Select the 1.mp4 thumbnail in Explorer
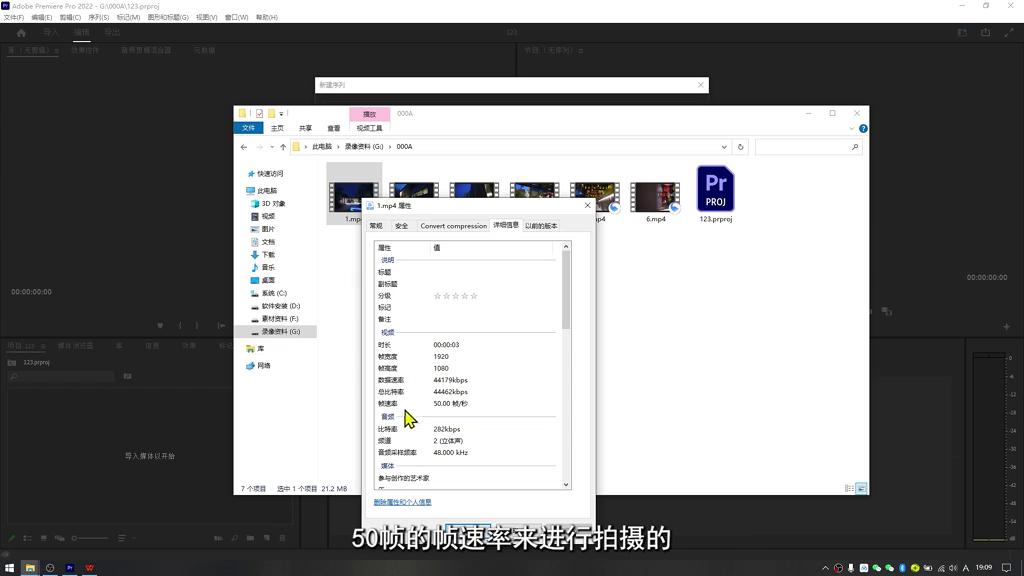The width and height of the screenshot is (1024, 576). pos(353,190)
